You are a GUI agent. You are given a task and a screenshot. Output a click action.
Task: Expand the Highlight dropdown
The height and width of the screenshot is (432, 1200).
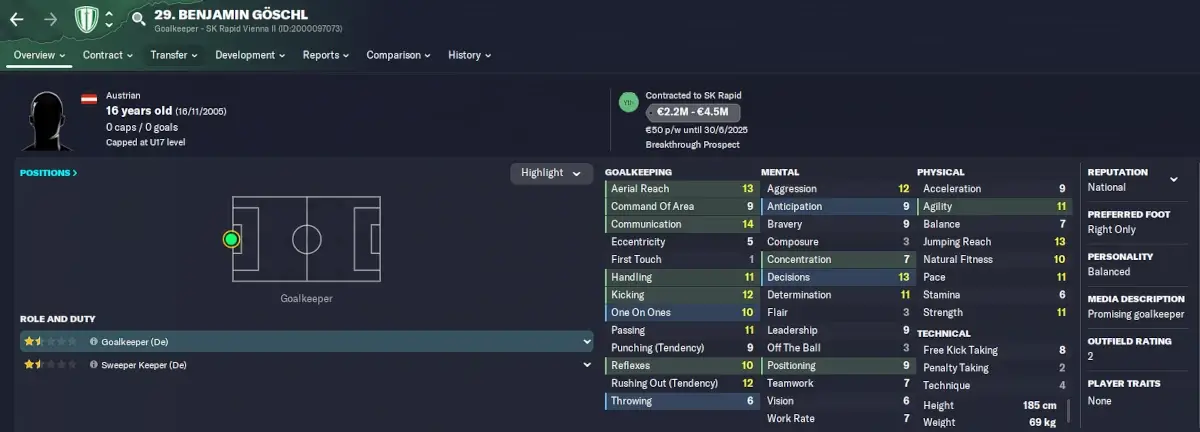point(550,173)
